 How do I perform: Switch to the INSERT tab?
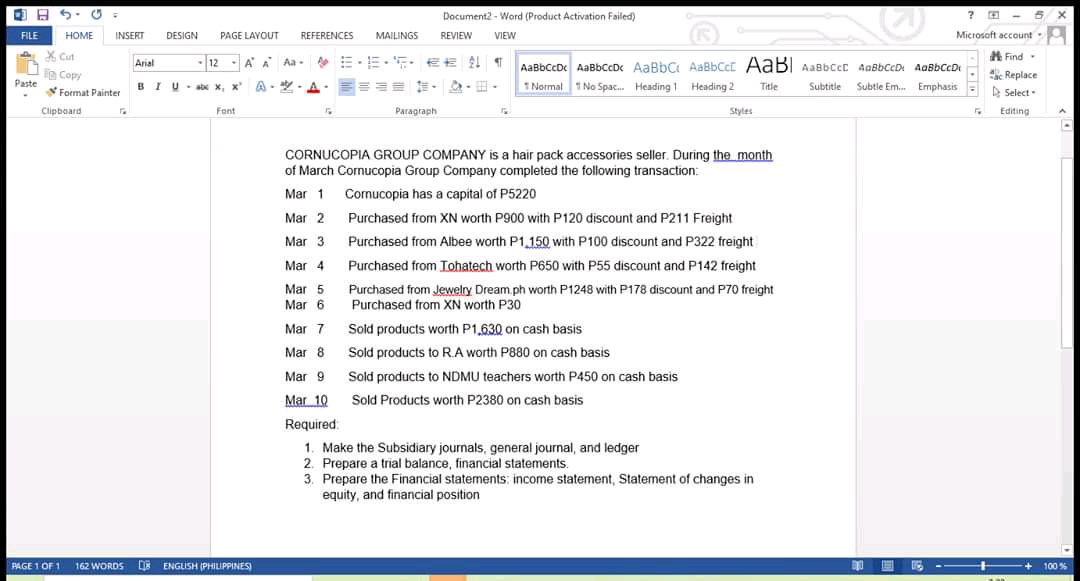(x=129, y=36)
